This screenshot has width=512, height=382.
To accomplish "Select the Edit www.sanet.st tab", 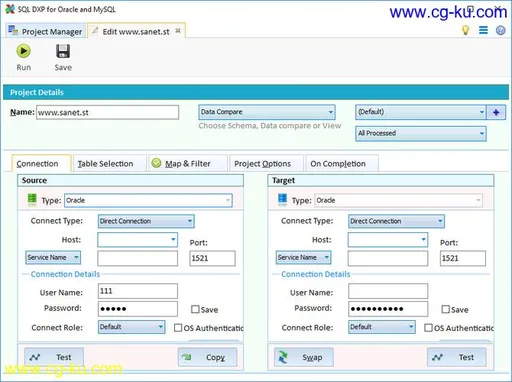I will [x=136, y=31].
